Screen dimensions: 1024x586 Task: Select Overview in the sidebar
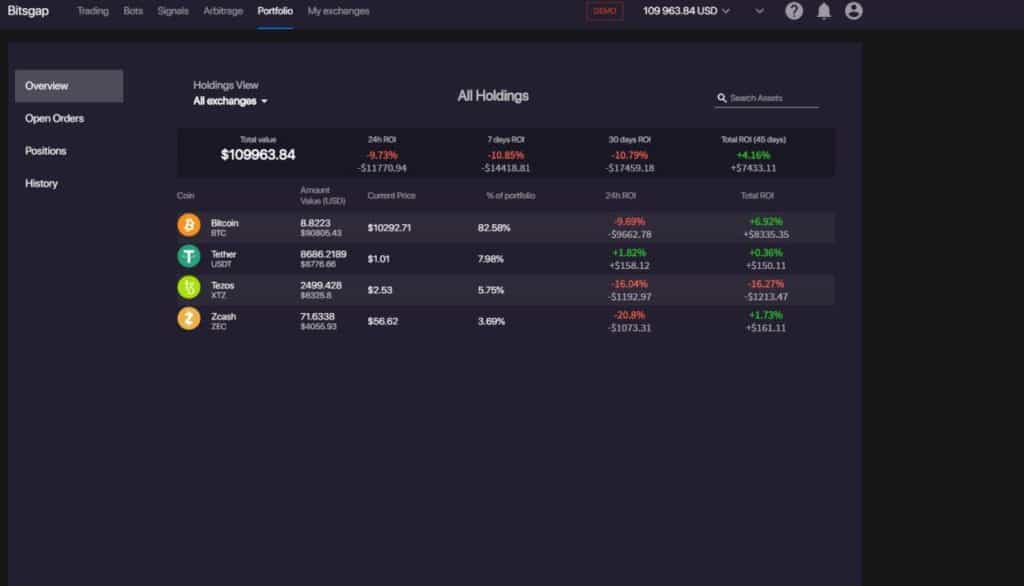pos(69,86)
